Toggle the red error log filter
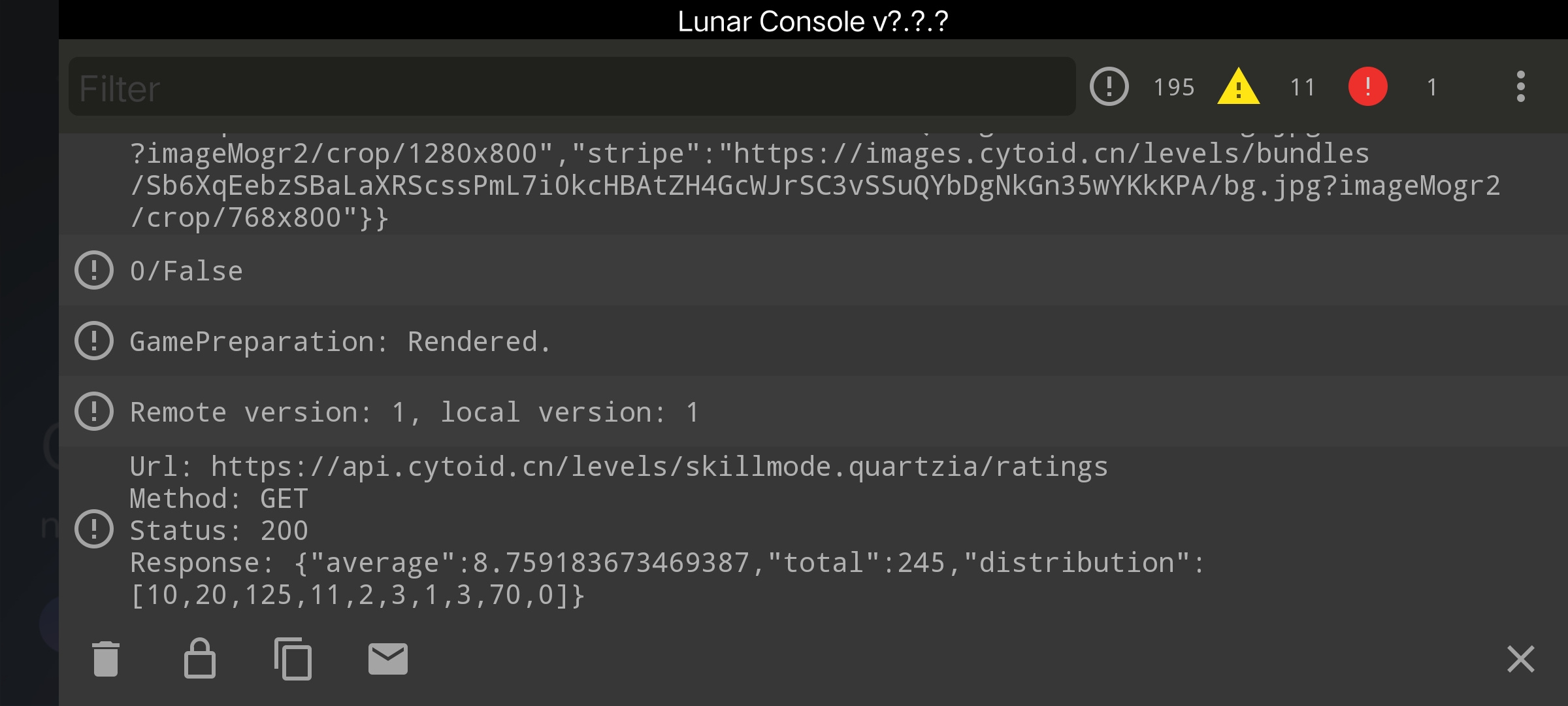This screenshot has height=706, width=1568. (1368, 86)
